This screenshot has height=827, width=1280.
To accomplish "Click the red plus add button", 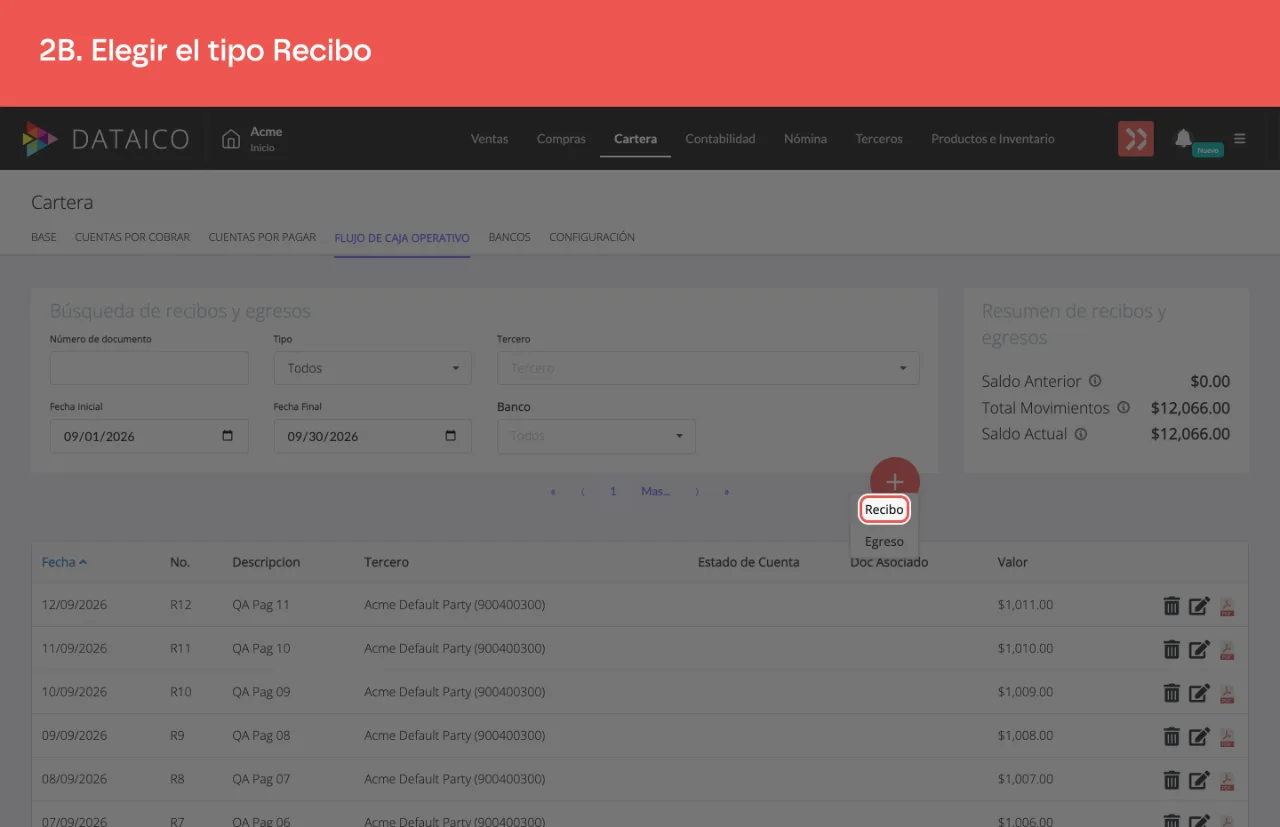I will [x=895, y=481].
